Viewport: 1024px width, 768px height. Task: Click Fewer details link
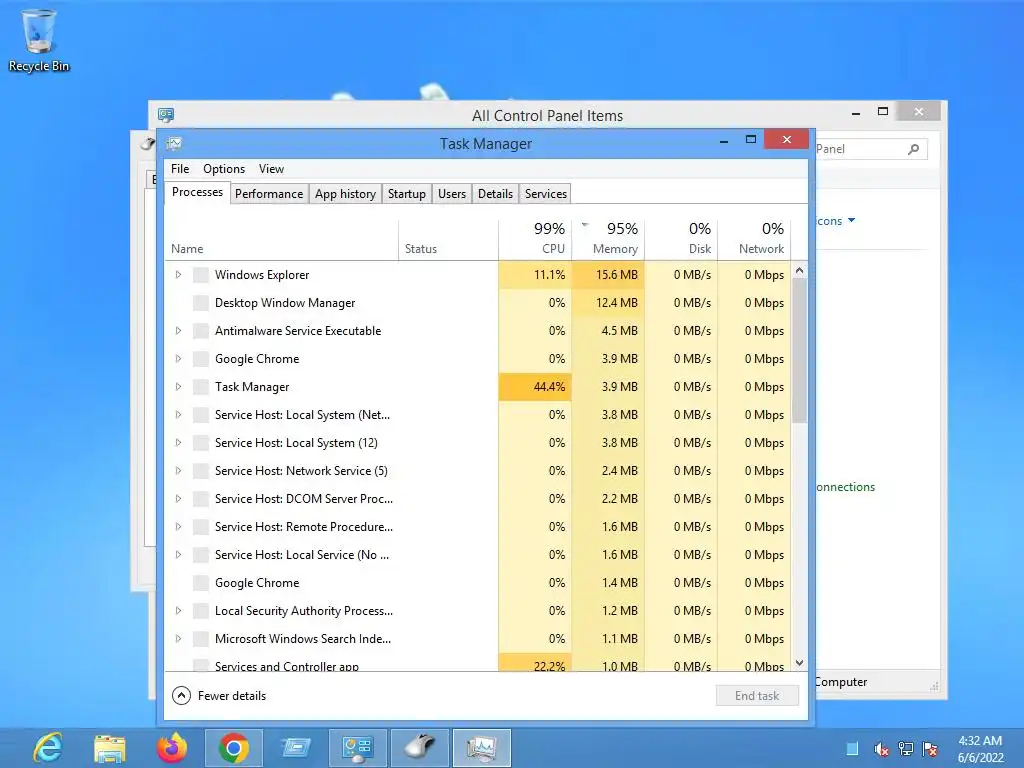pyautogui.click(x=232, y=696)
